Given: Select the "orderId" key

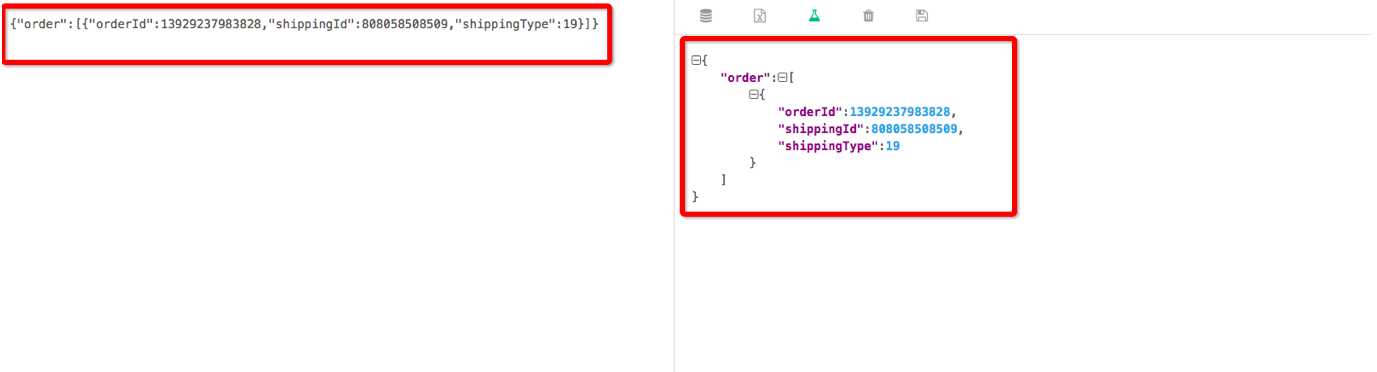Looking at the screenshot, I should (809, 112).
